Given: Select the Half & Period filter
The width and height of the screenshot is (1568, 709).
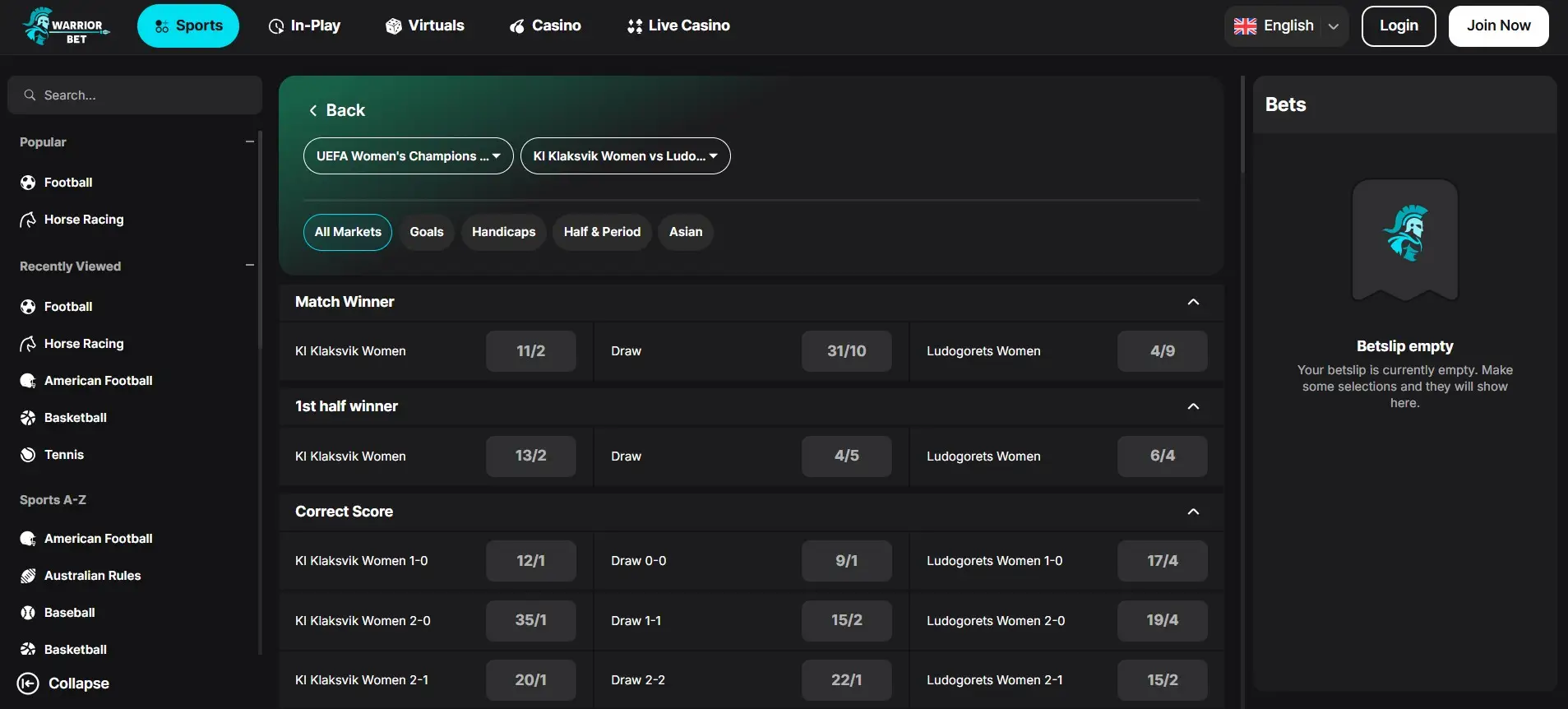Looking at the screenshot, I should 603,232.
